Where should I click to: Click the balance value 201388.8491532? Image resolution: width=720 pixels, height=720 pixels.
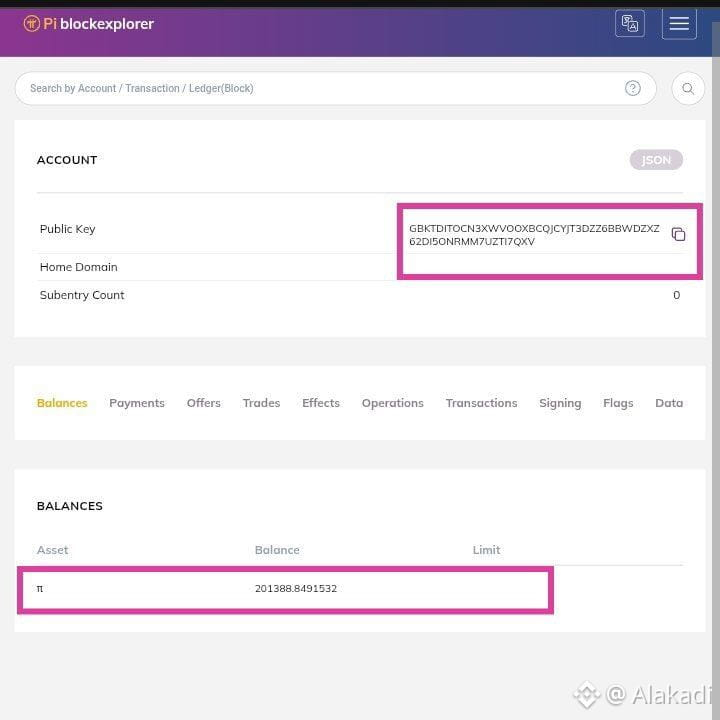(x=296, y=588)
